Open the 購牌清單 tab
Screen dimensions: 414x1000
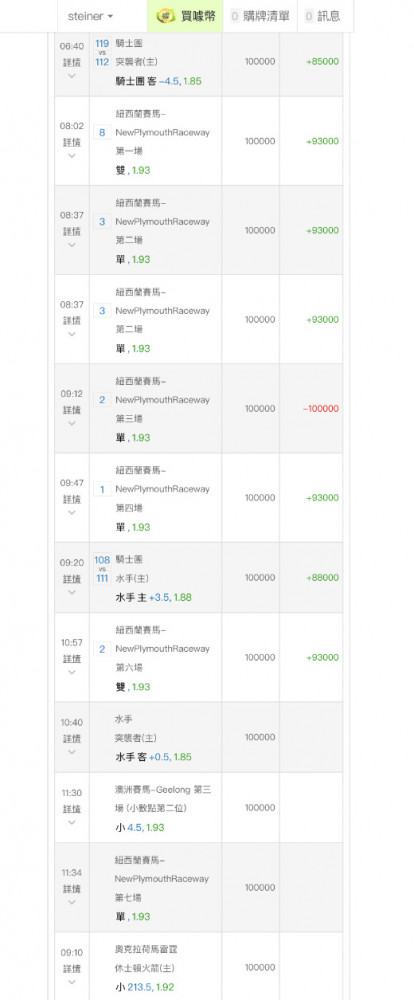(x=260, y=16)
